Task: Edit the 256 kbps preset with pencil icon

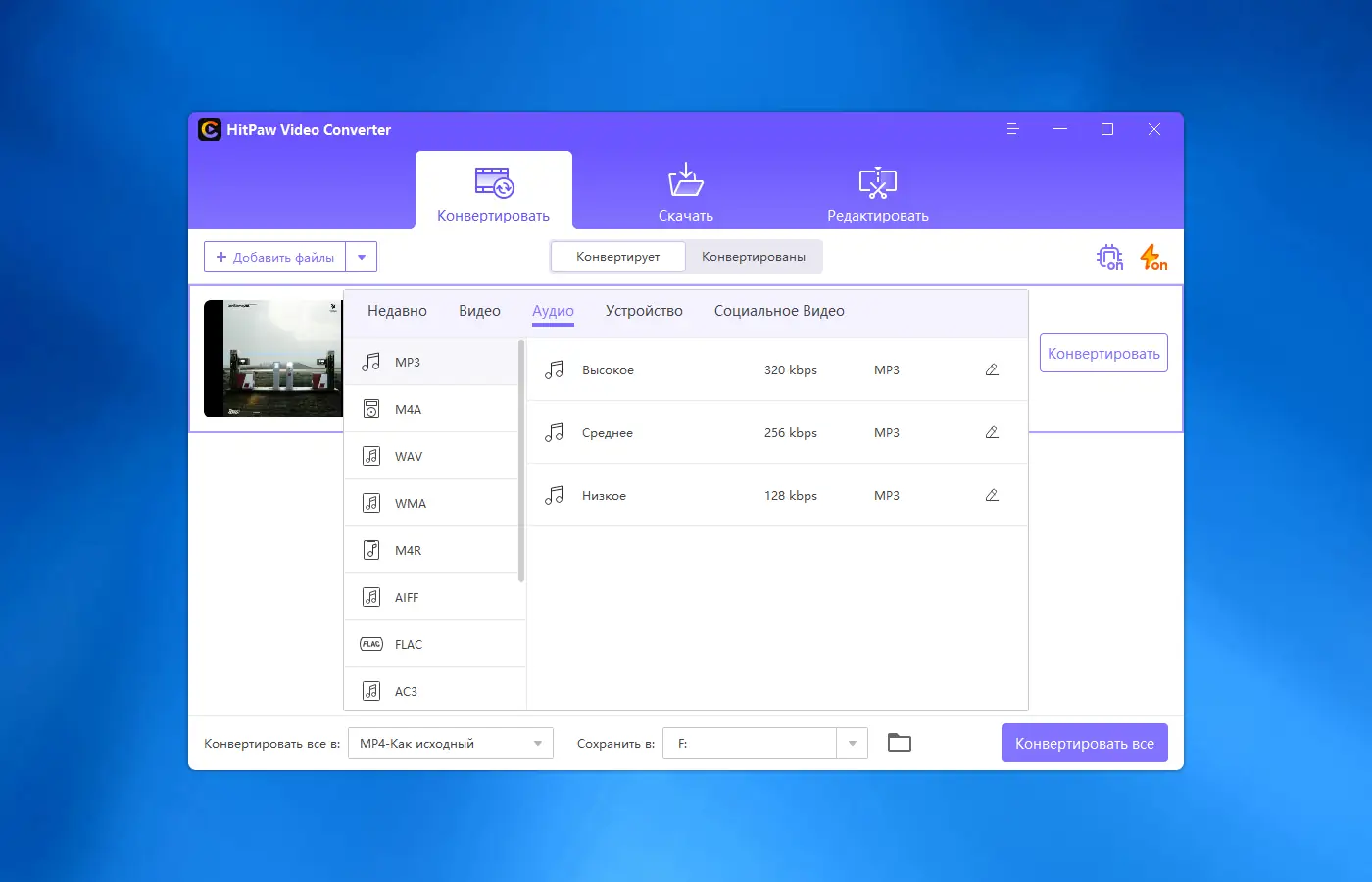Action: point(992,432)
